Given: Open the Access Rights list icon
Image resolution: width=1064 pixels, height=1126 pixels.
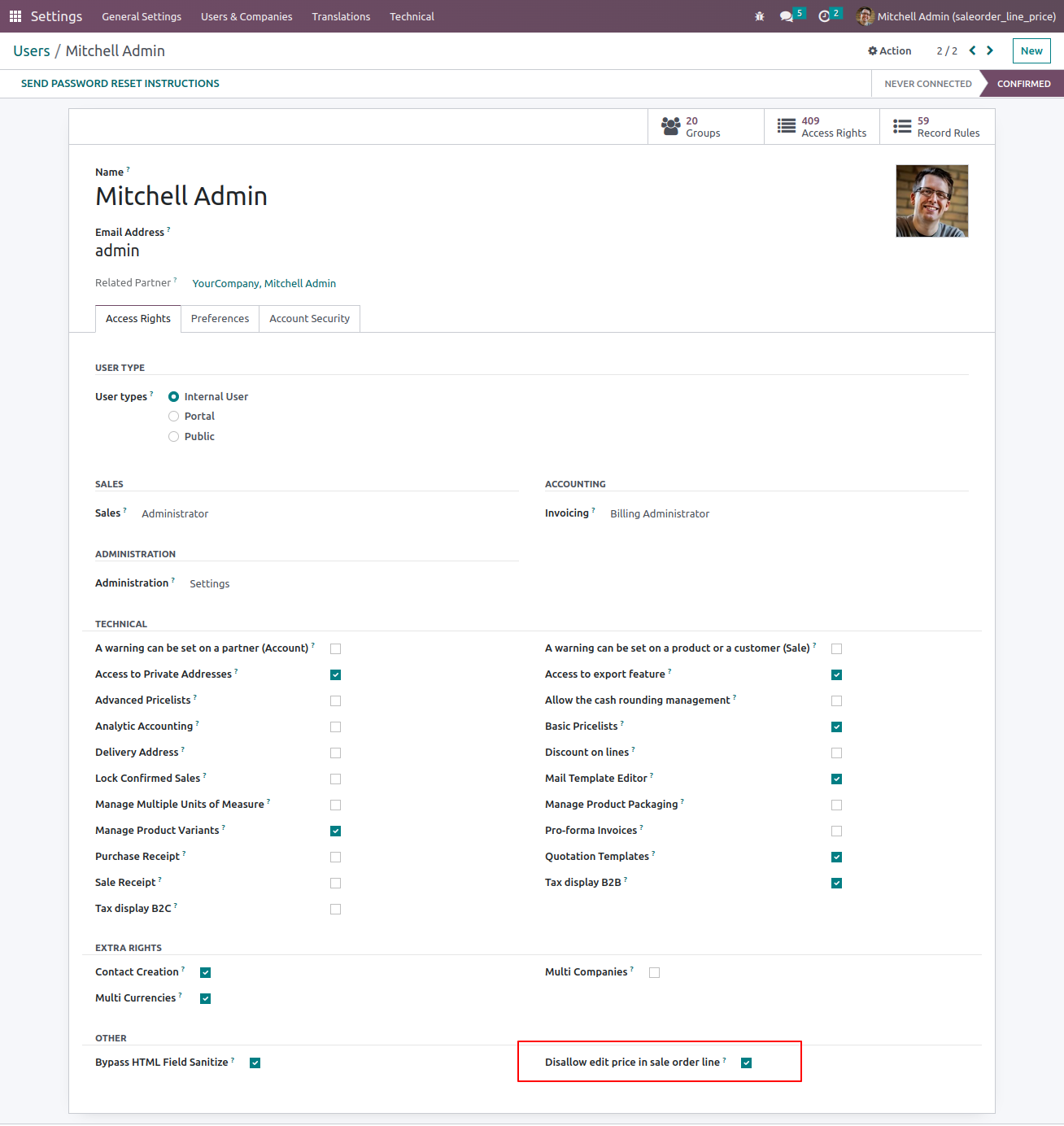Looking at the screenshot, I should (x=787, y=126).
